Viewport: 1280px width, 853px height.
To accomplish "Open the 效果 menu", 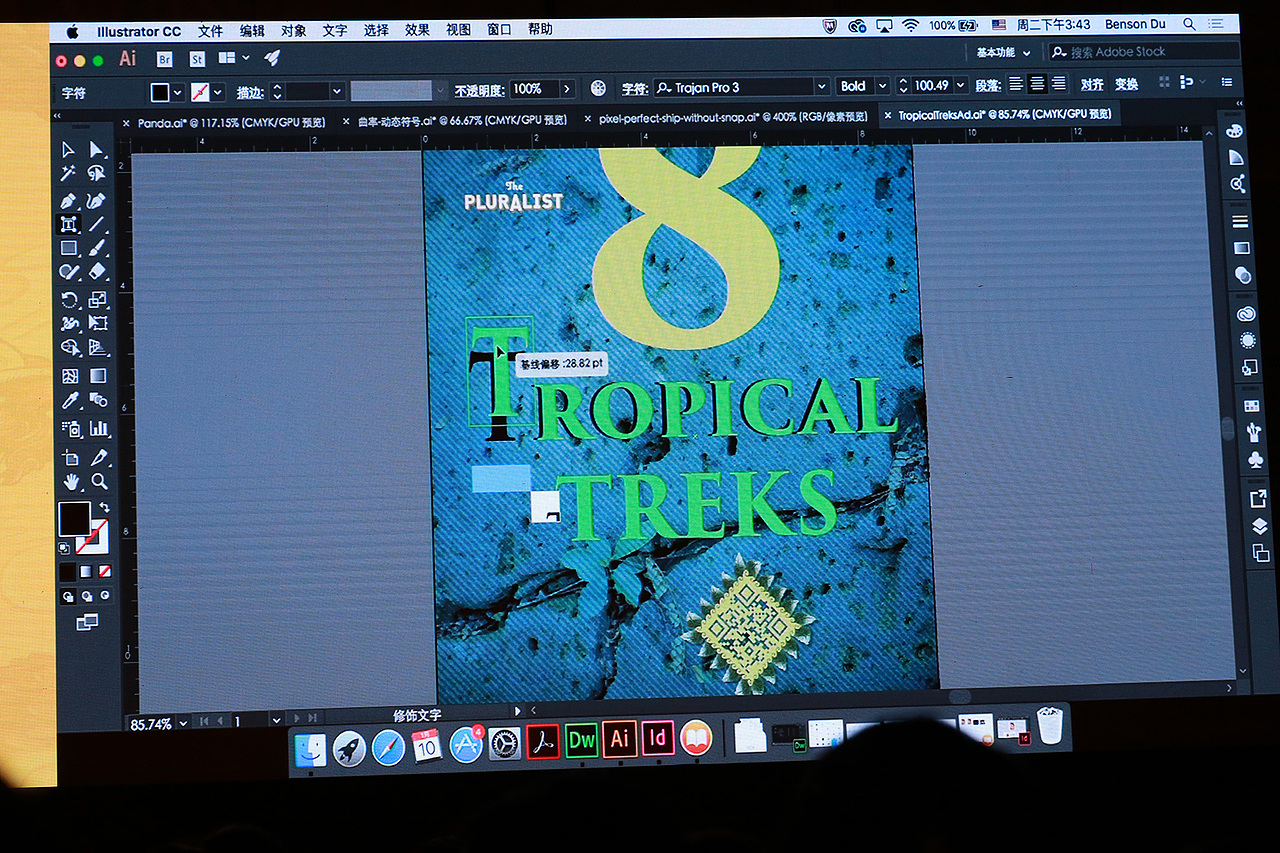I will (418, 30).
